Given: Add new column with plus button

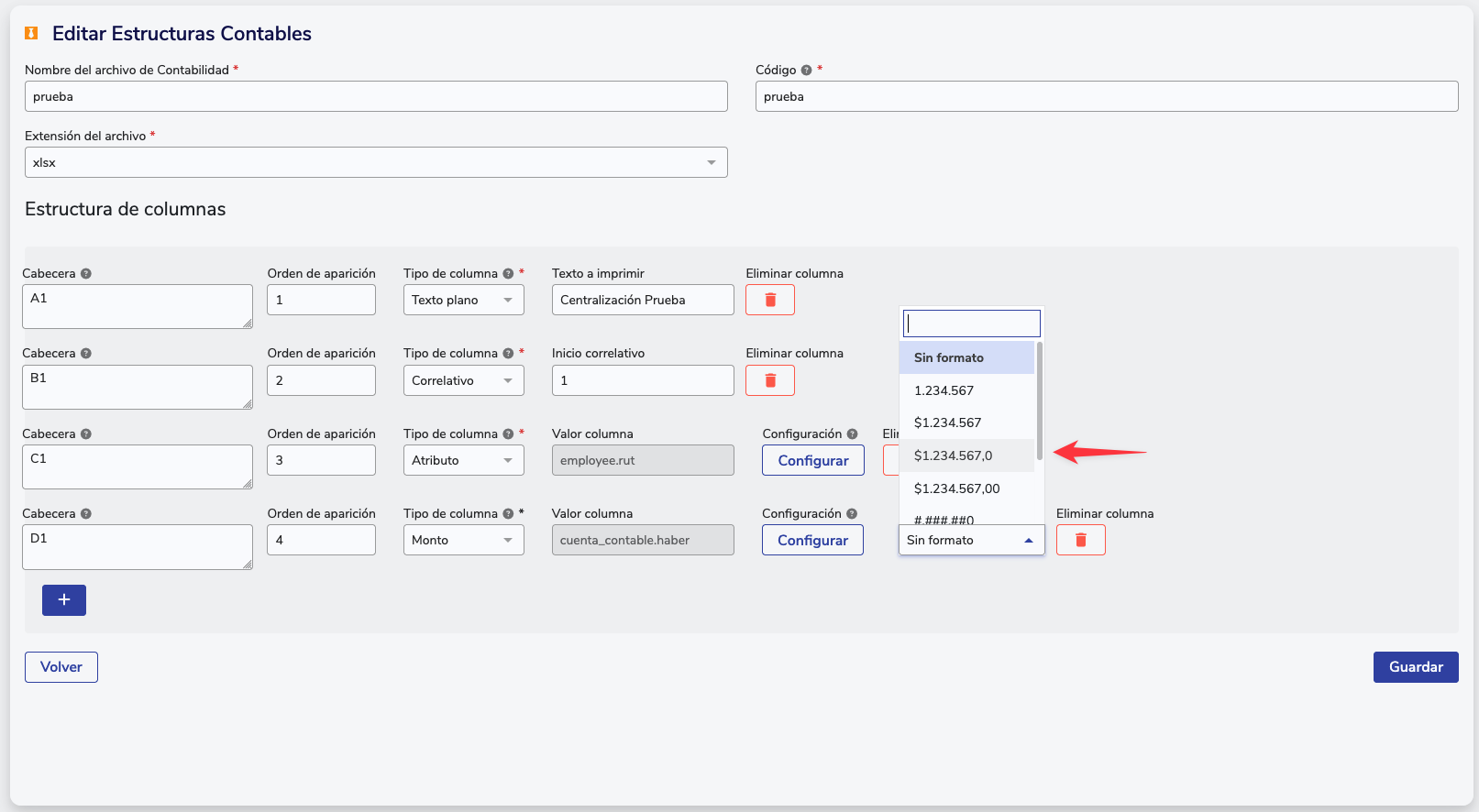Looking at the screenshot, I should tap(64, 600).
